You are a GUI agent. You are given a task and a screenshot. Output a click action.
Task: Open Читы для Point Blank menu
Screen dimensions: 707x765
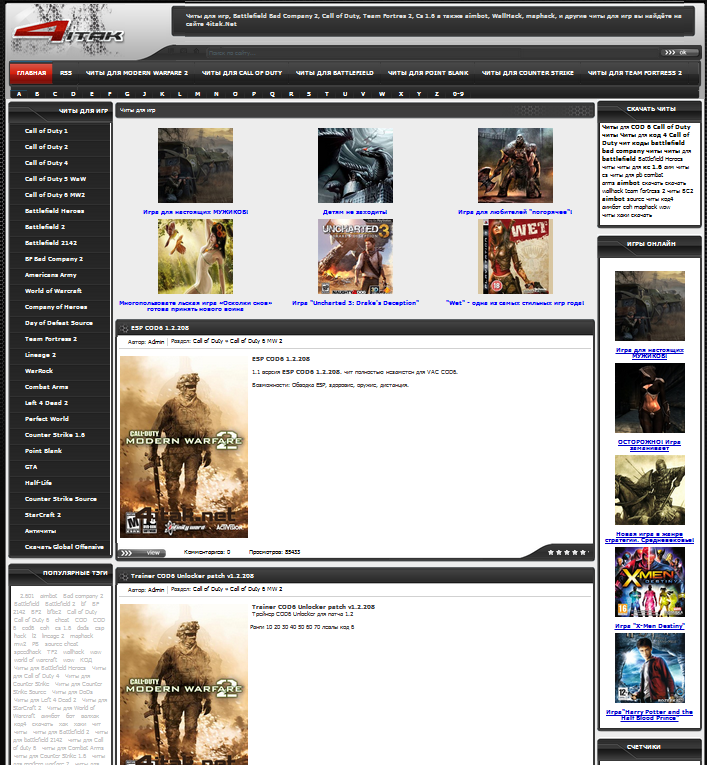pos(428,73)
